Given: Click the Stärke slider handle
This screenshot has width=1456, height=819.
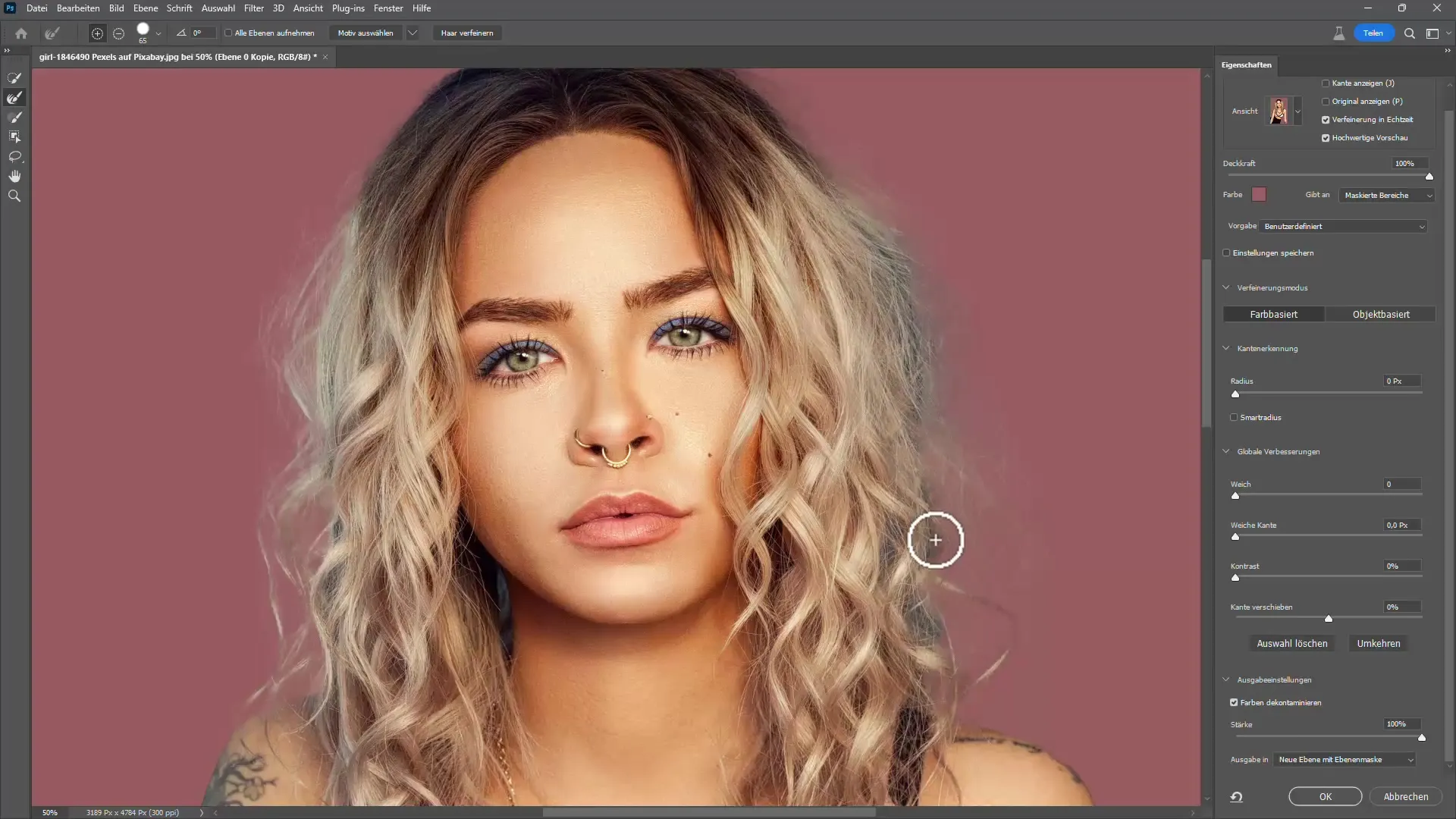Looking at the screenshot, I should point(1422,737).
